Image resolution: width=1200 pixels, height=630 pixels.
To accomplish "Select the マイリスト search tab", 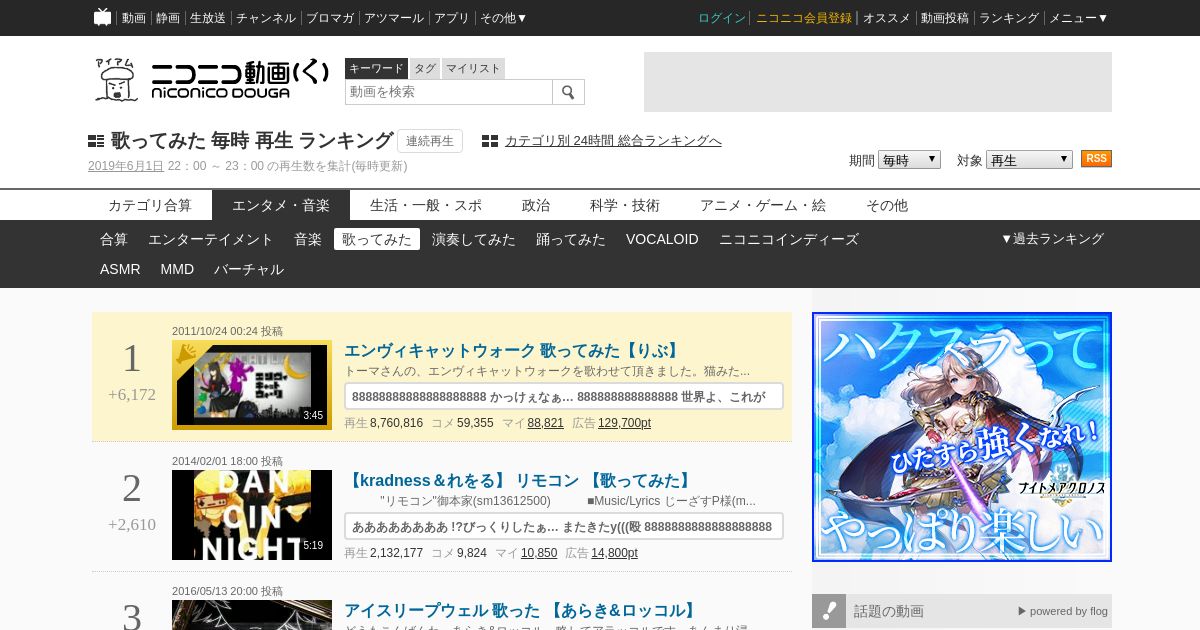I will pyautogui.click(x=473, y=68).
